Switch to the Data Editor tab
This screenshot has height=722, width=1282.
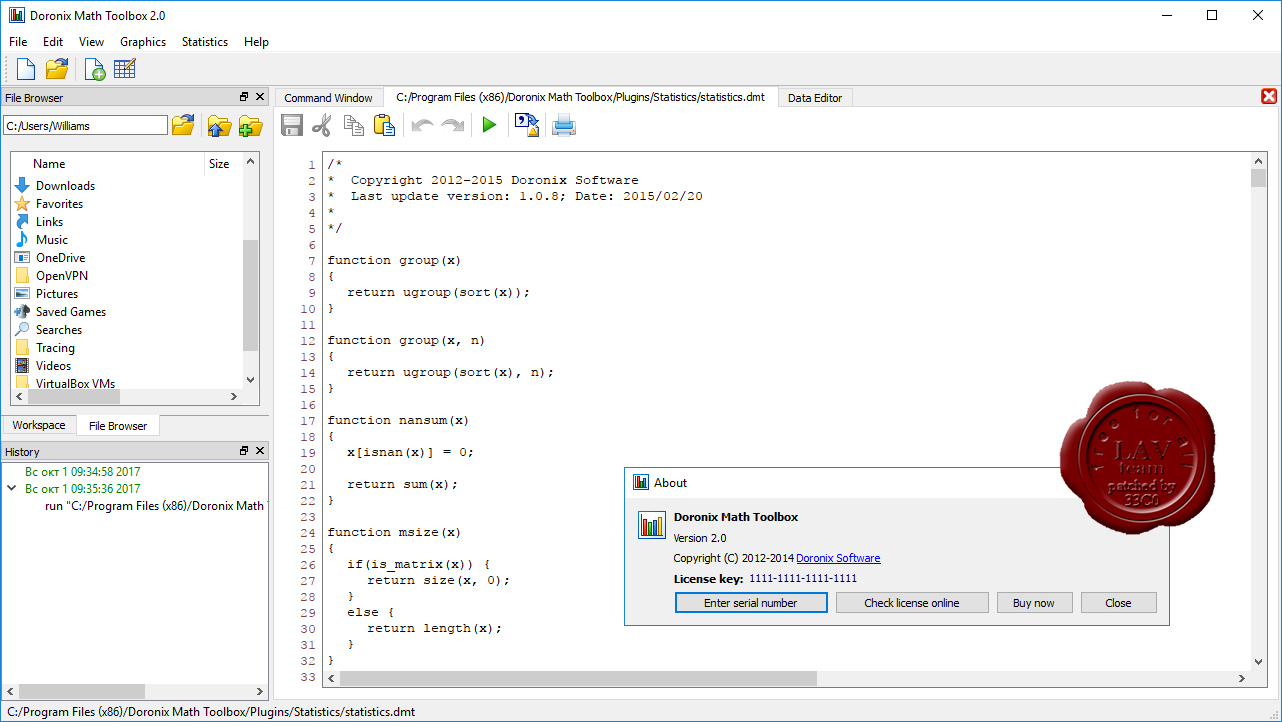[815, 98]
